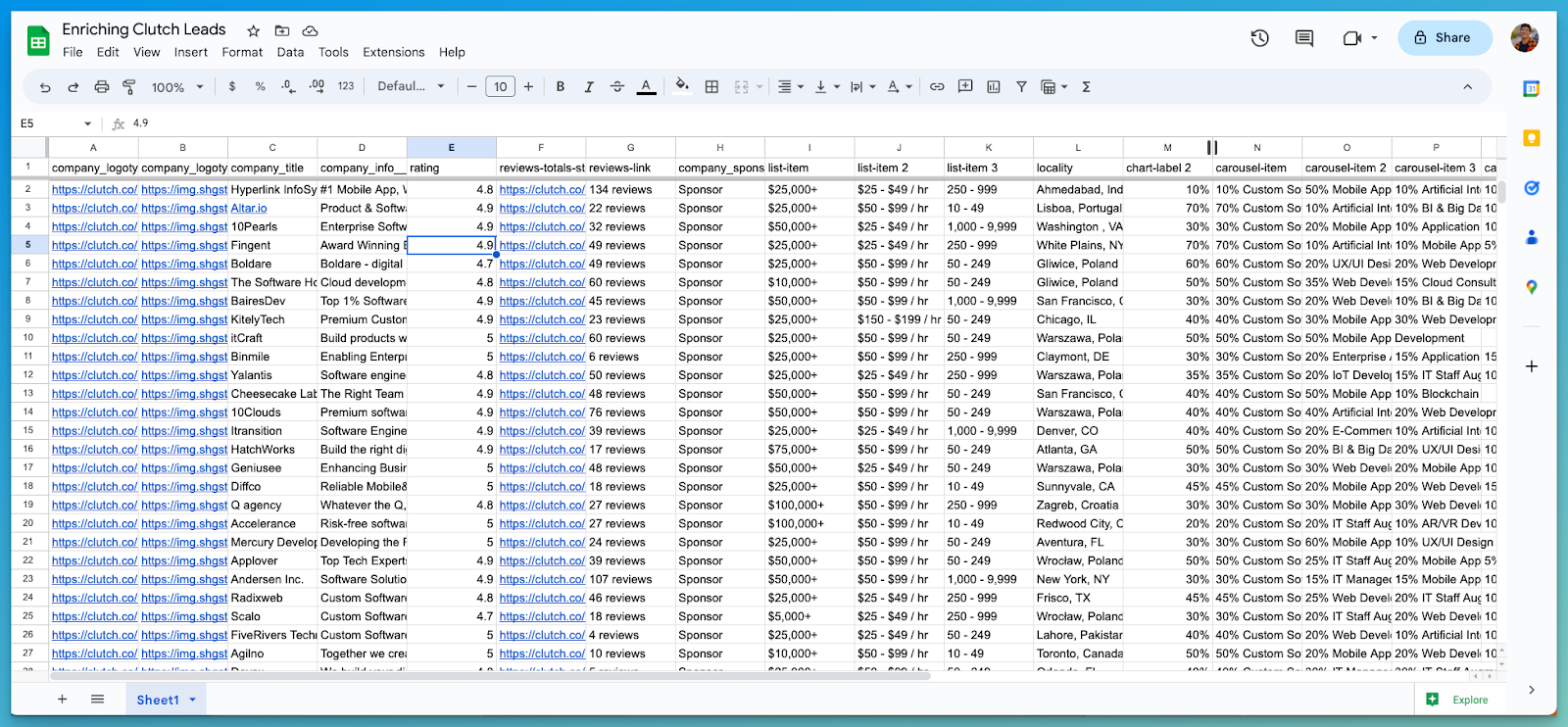Open vertical align dropdown
The height and width of the screenshot is (727, 1568).
tap(827, 87)
